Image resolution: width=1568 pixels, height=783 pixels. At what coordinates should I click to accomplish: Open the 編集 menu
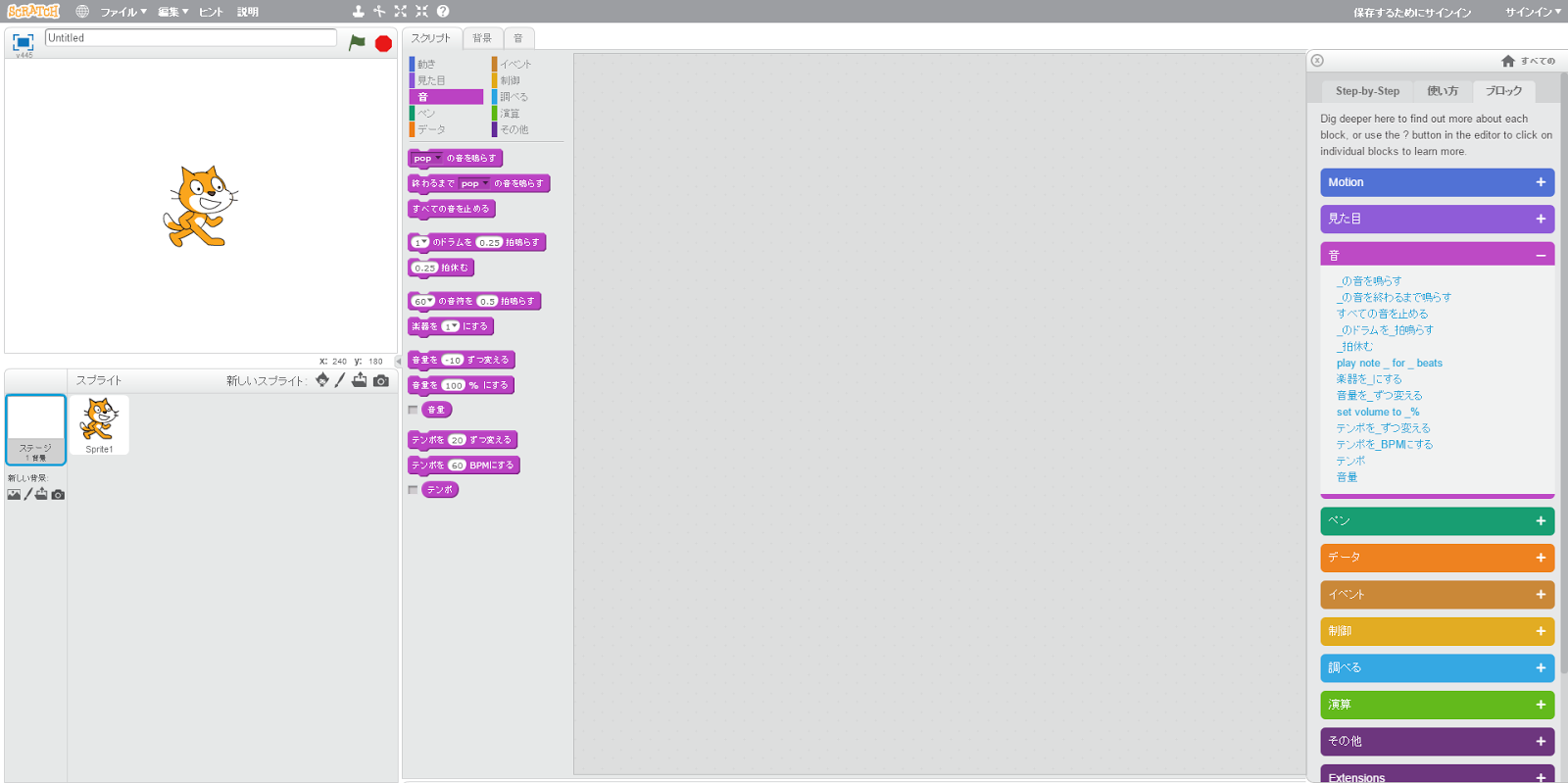coord(173,12)
